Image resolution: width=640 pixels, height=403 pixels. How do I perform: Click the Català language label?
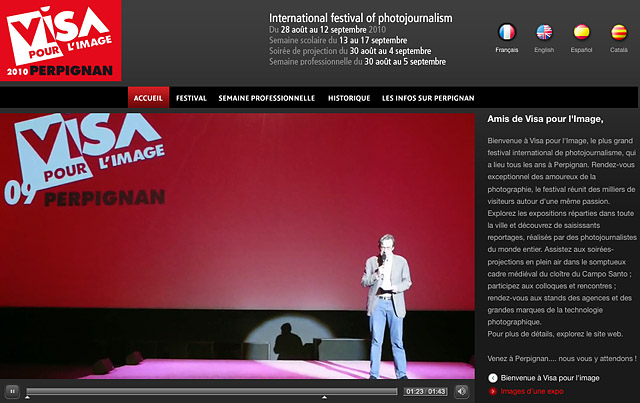click(619, 50)
